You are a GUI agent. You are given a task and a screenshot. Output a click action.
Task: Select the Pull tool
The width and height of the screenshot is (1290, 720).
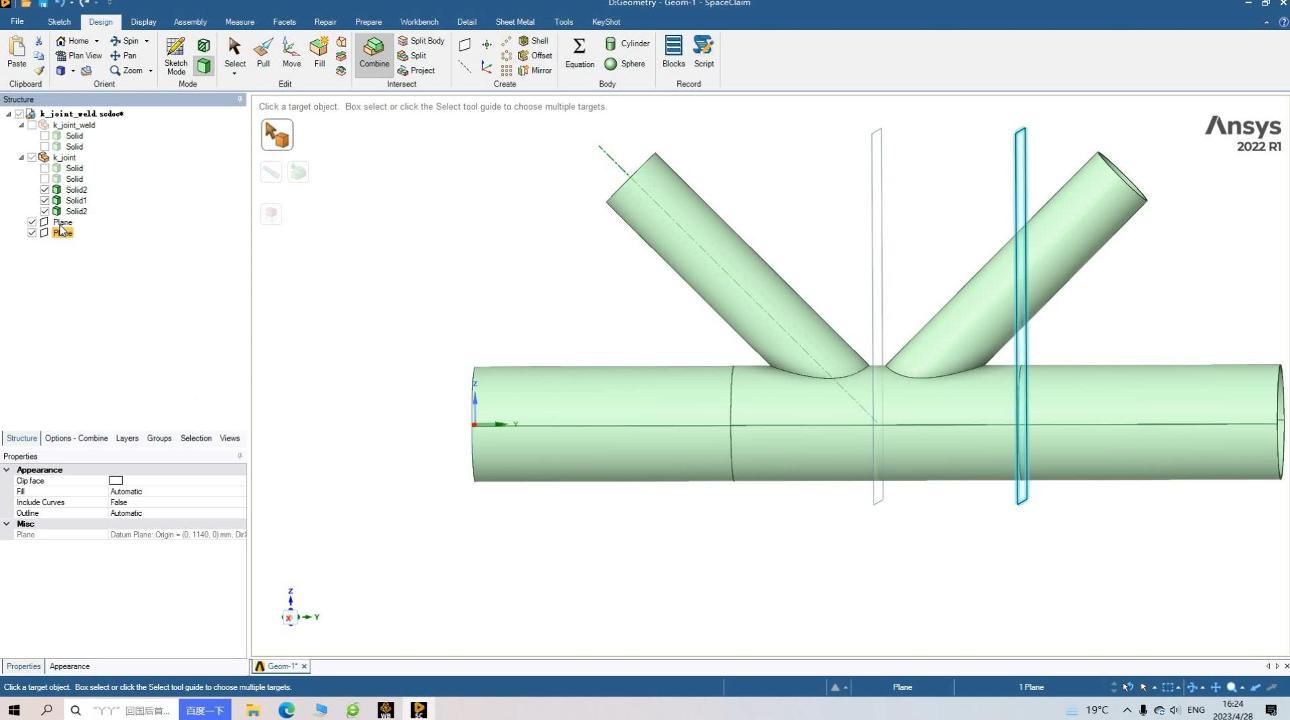[x=263, y=53]
